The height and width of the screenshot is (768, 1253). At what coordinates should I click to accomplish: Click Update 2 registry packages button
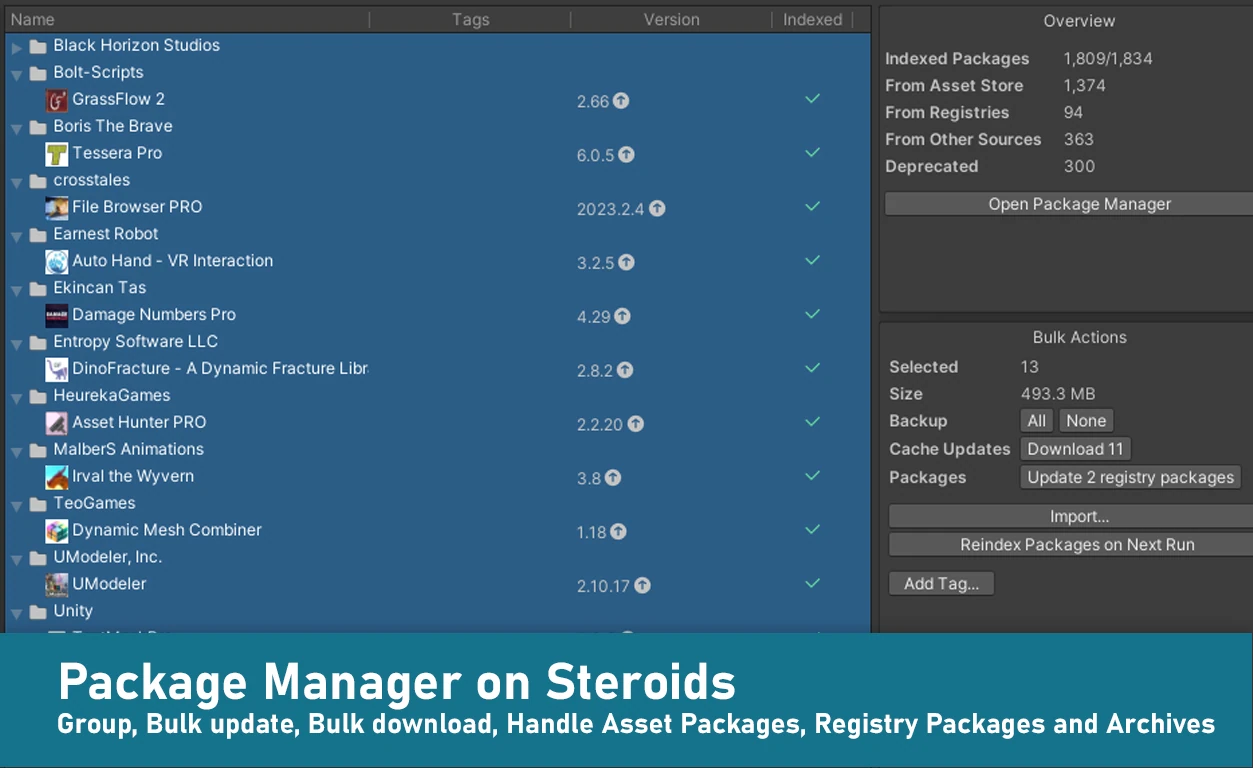pos(1130,477)
